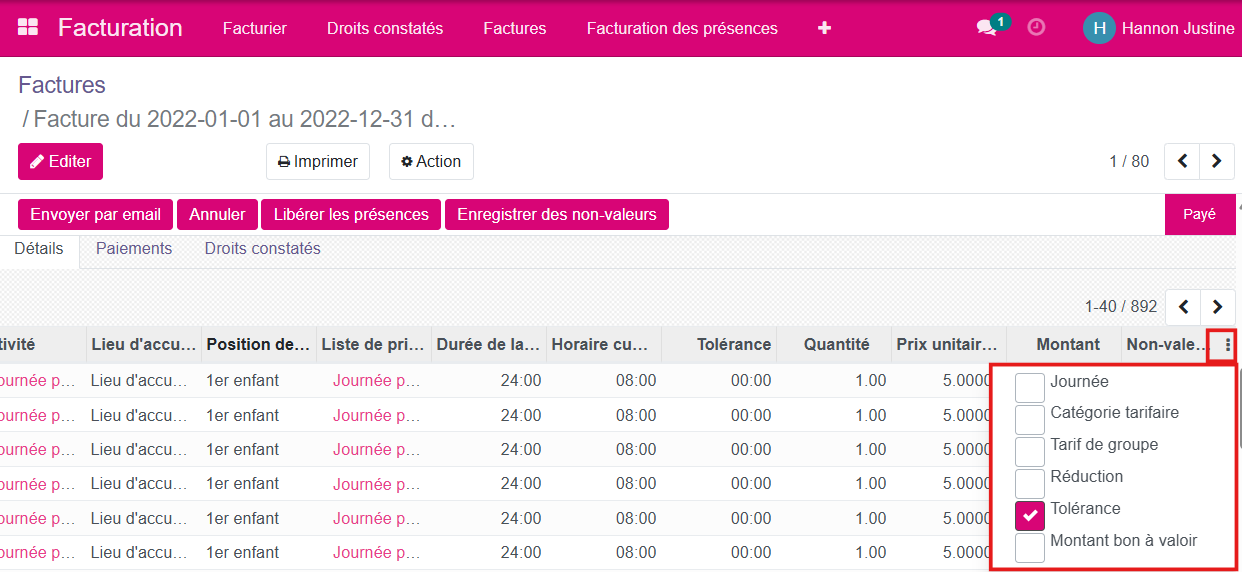Viewport: 1242px width, 572px height.
Task: Go to previous lines page 1-40
Action: (x=1183, y=306)
